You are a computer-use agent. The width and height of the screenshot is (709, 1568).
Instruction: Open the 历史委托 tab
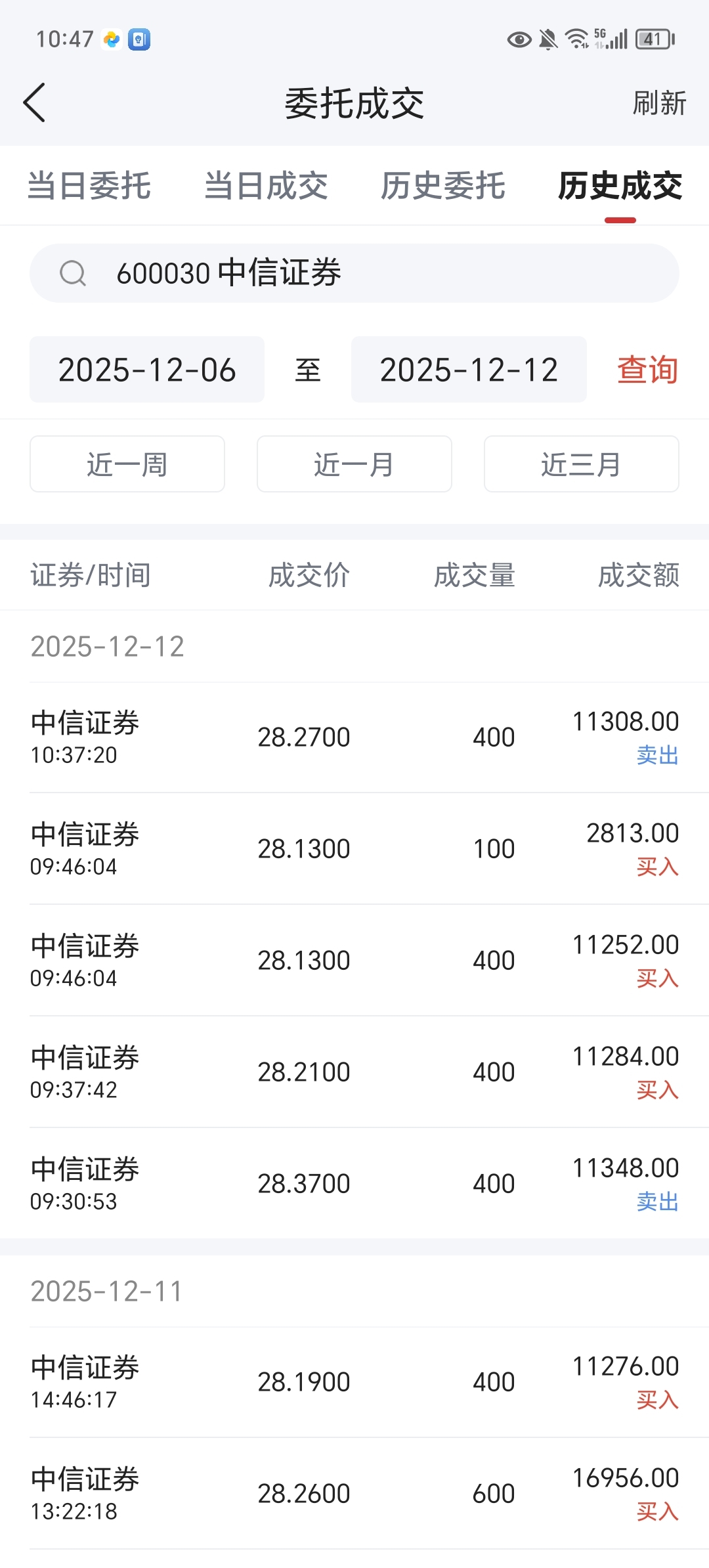pos(443,186)
